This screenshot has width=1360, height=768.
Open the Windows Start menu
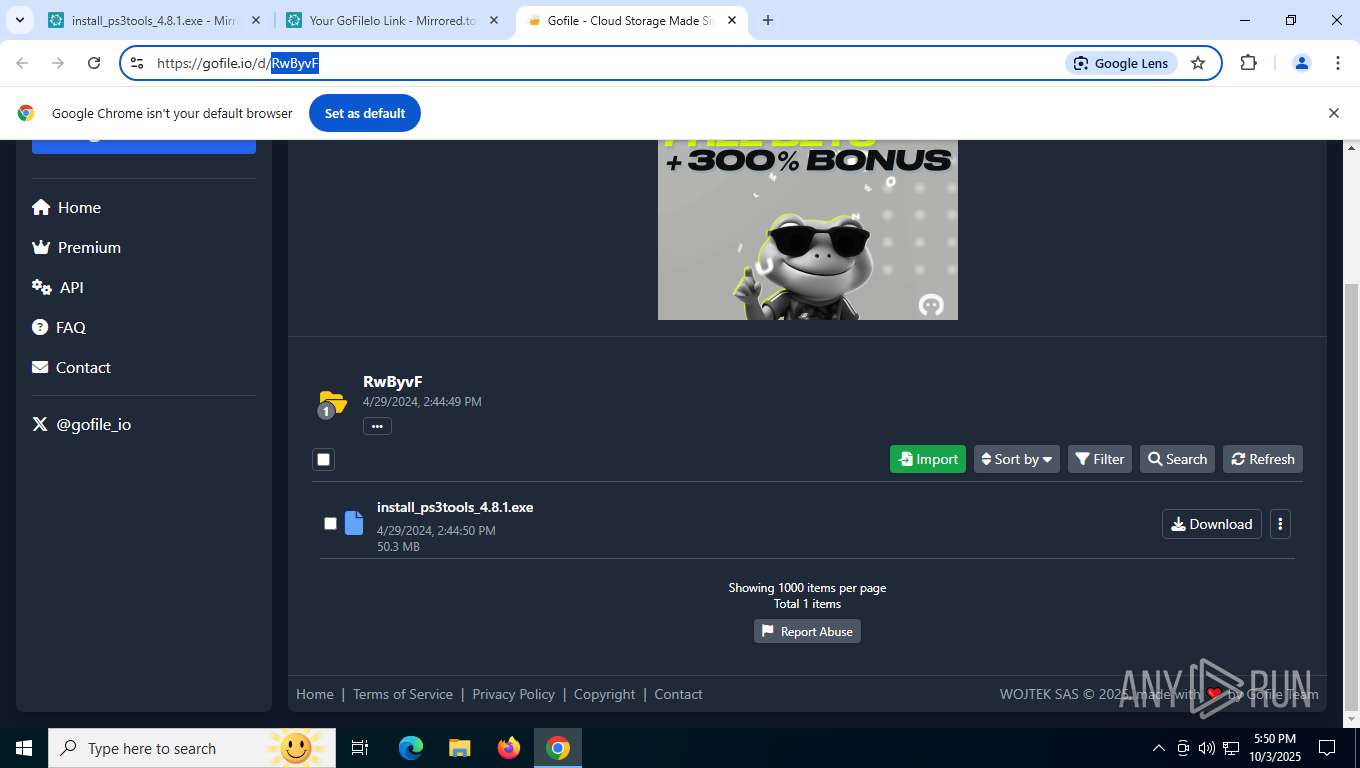[x=24, y=748]
